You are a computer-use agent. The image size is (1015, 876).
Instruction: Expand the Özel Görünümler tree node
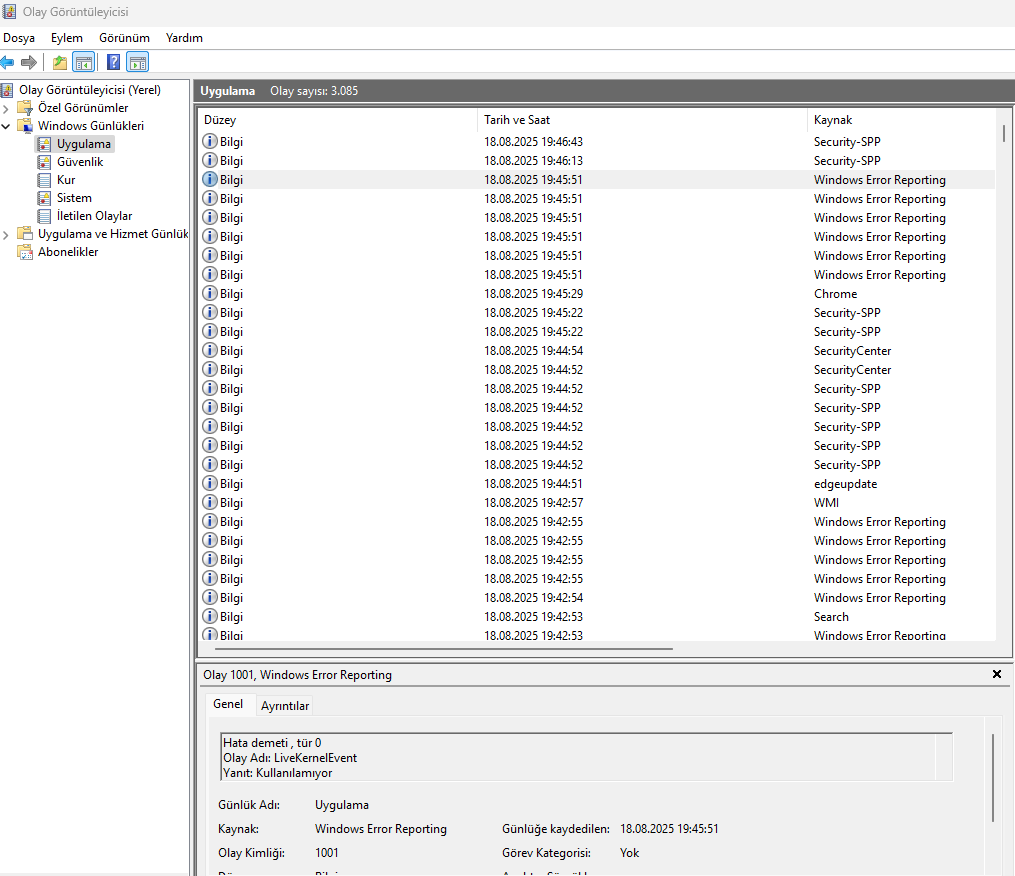6,108
